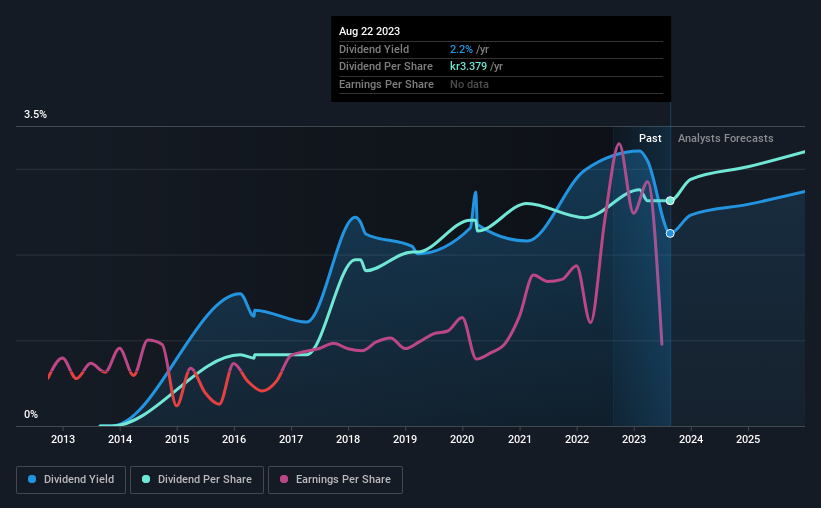Click the 2018 x-axis label
The height and width of the screenshot is (508, 821).
click(x=348, y=439)
